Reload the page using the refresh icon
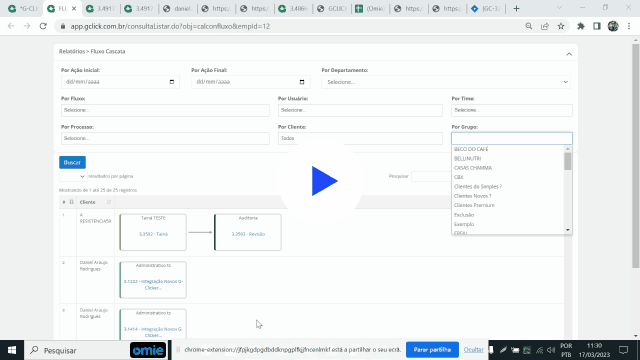Image resolution: width=640 pixels, height=360 pixels. pyautogui.click(x=43, y=26)
